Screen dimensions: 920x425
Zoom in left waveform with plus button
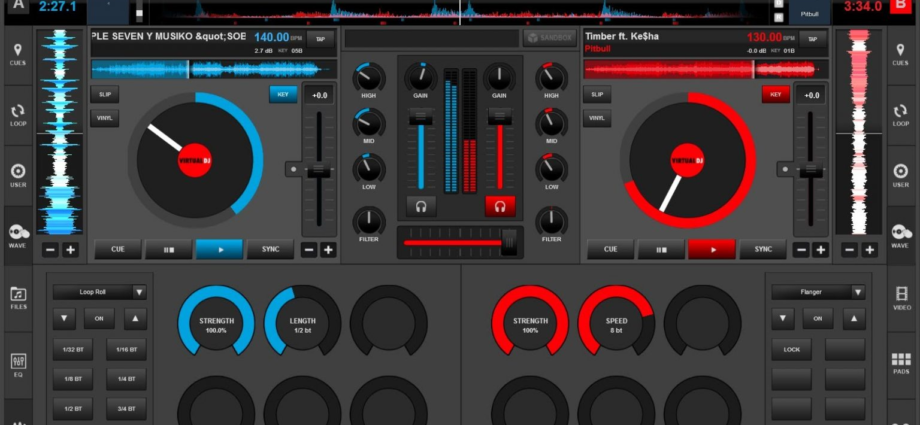pos(70,249)
